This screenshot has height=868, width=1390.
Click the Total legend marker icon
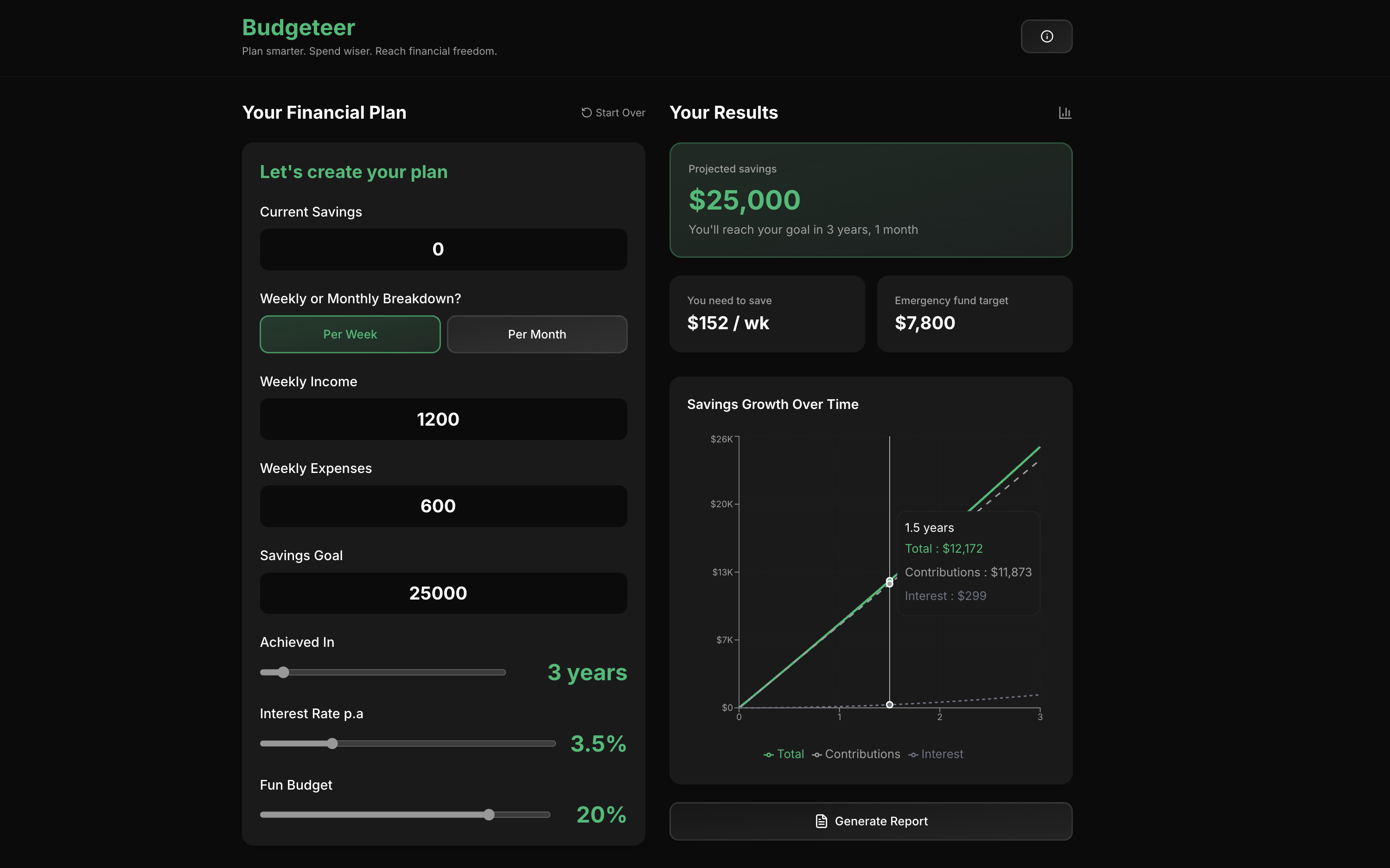(x=768, y=755)
